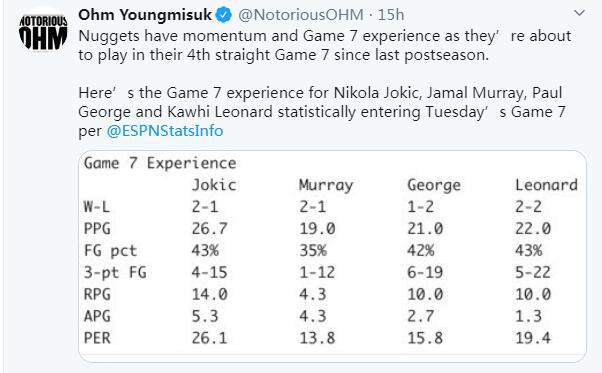
Task: Click the W-L row label
Action: (x=97, y=207)
